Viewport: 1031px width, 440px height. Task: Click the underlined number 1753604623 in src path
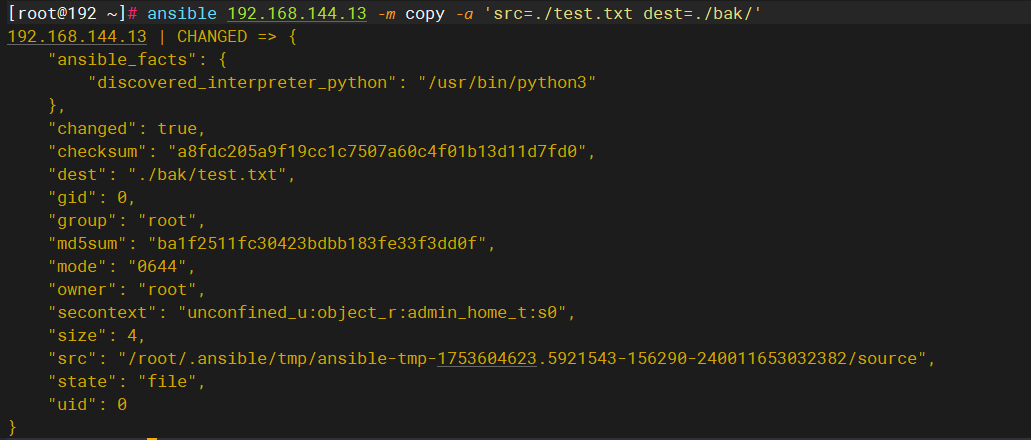coord(487,358)
